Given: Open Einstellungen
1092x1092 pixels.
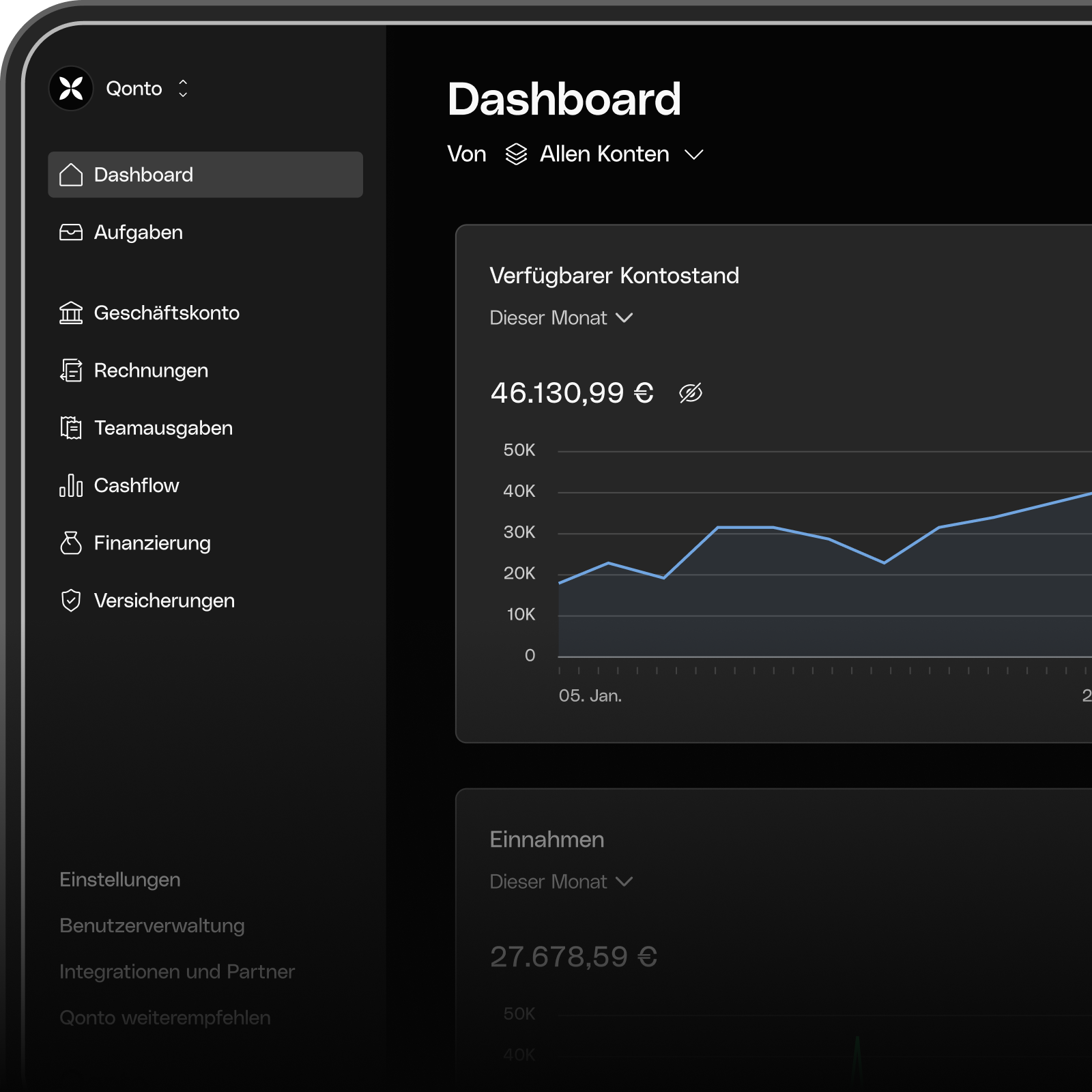Looking at the screenshot, I should click(x=120, y=880).
